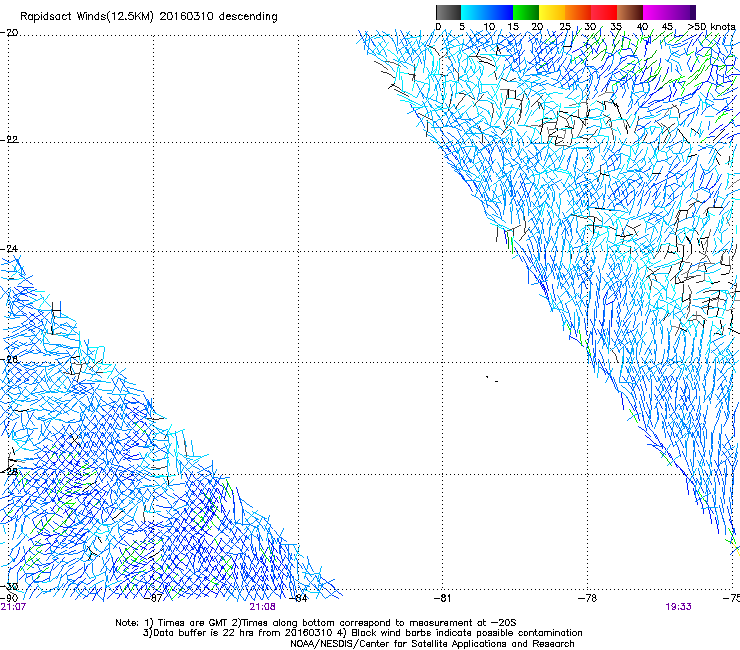Click the blue 10-15 knots legend swatch
740x650 pixels.
(500, 12)
